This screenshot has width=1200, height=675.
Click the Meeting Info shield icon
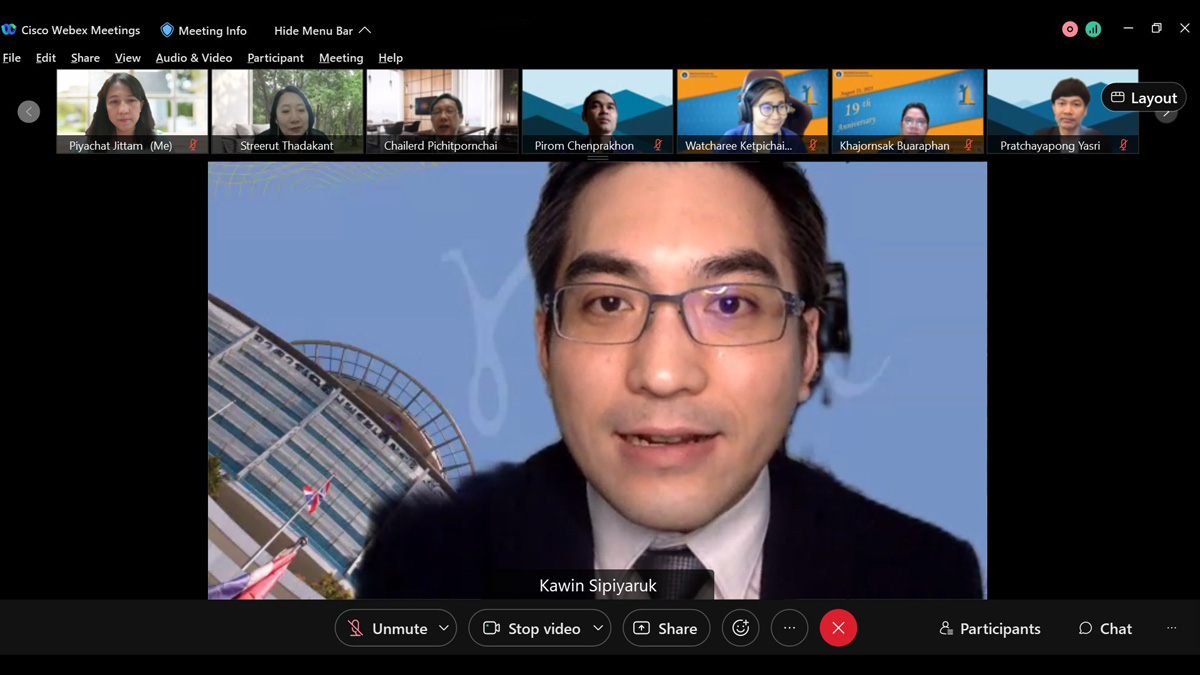pyautogui.click(x=167, y=30)
